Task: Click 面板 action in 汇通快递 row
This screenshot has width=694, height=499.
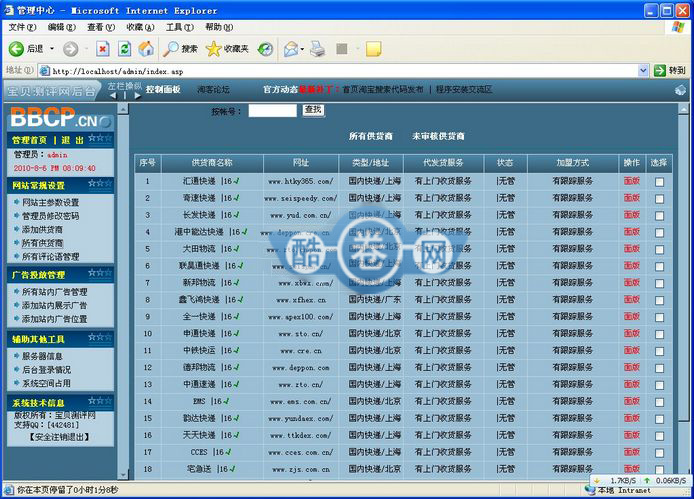Action: click(632, 181)
